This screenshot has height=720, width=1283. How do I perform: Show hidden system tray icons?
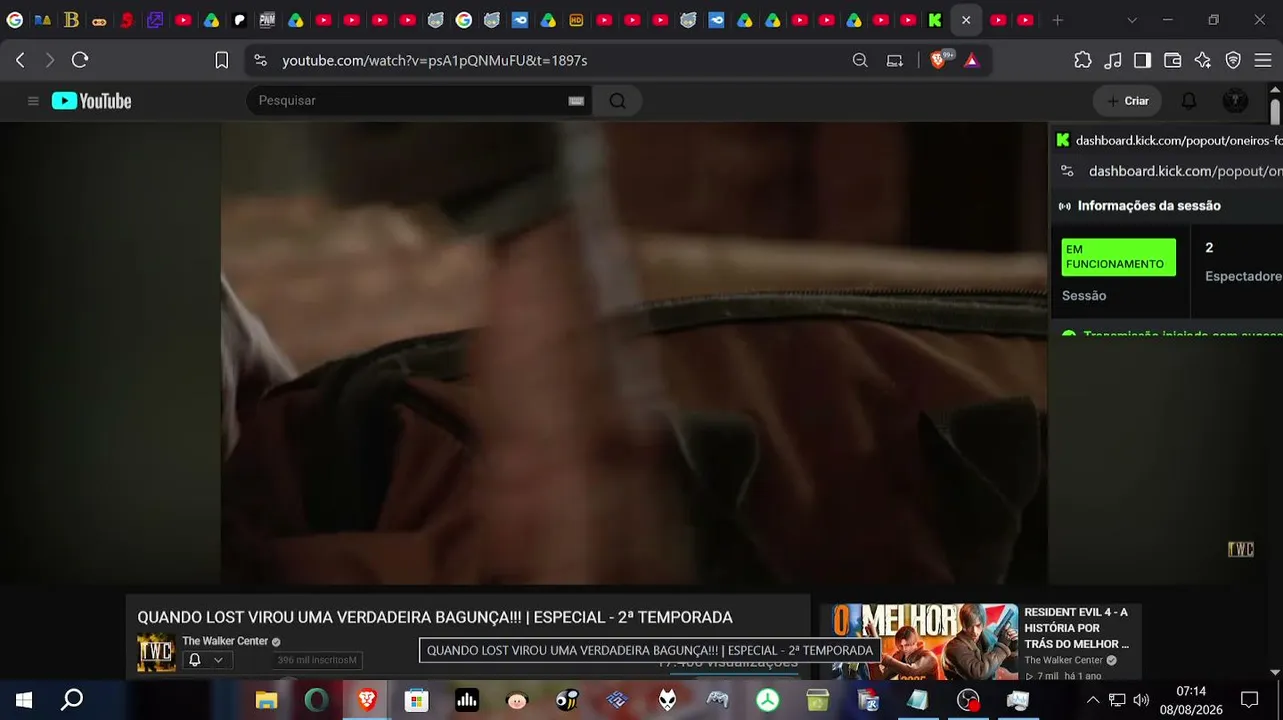pyautogui.click(x=1092, y=700)
